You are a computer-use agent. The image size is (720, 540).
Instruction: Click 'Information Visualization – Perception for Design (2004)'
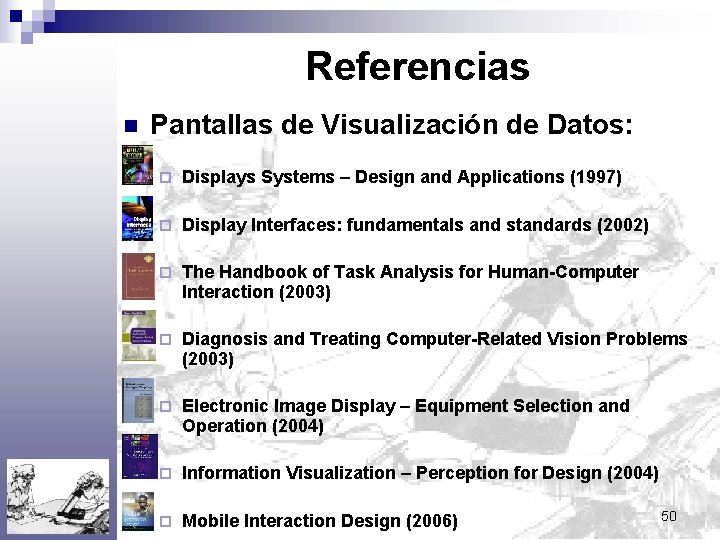click(x=420, y=473)
